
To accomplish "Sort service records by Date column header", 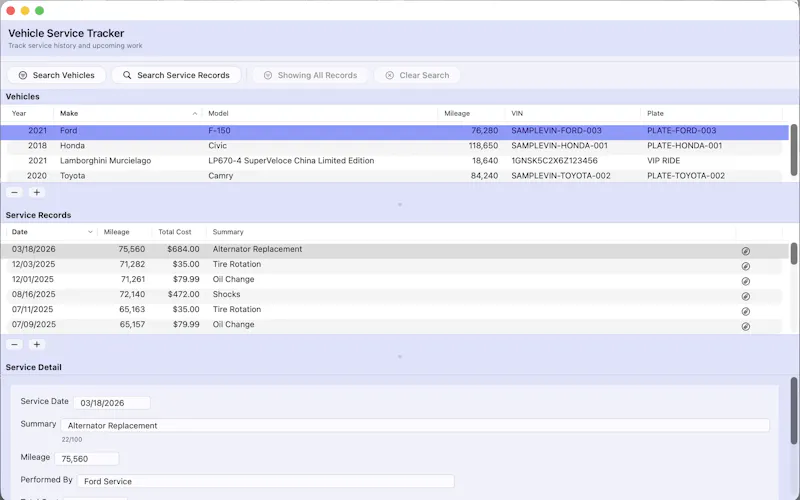I will 52,232.
